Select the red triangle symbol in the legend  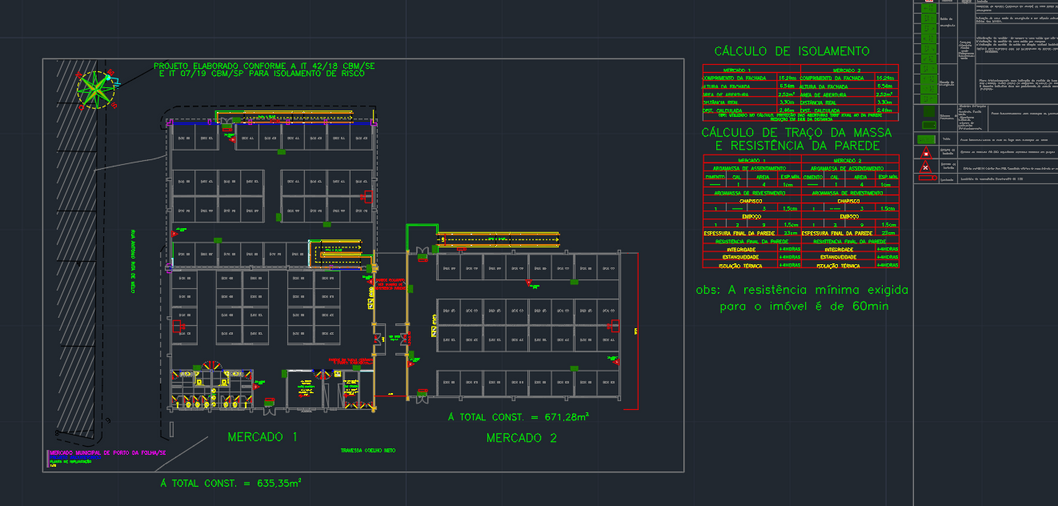[925, 153]
